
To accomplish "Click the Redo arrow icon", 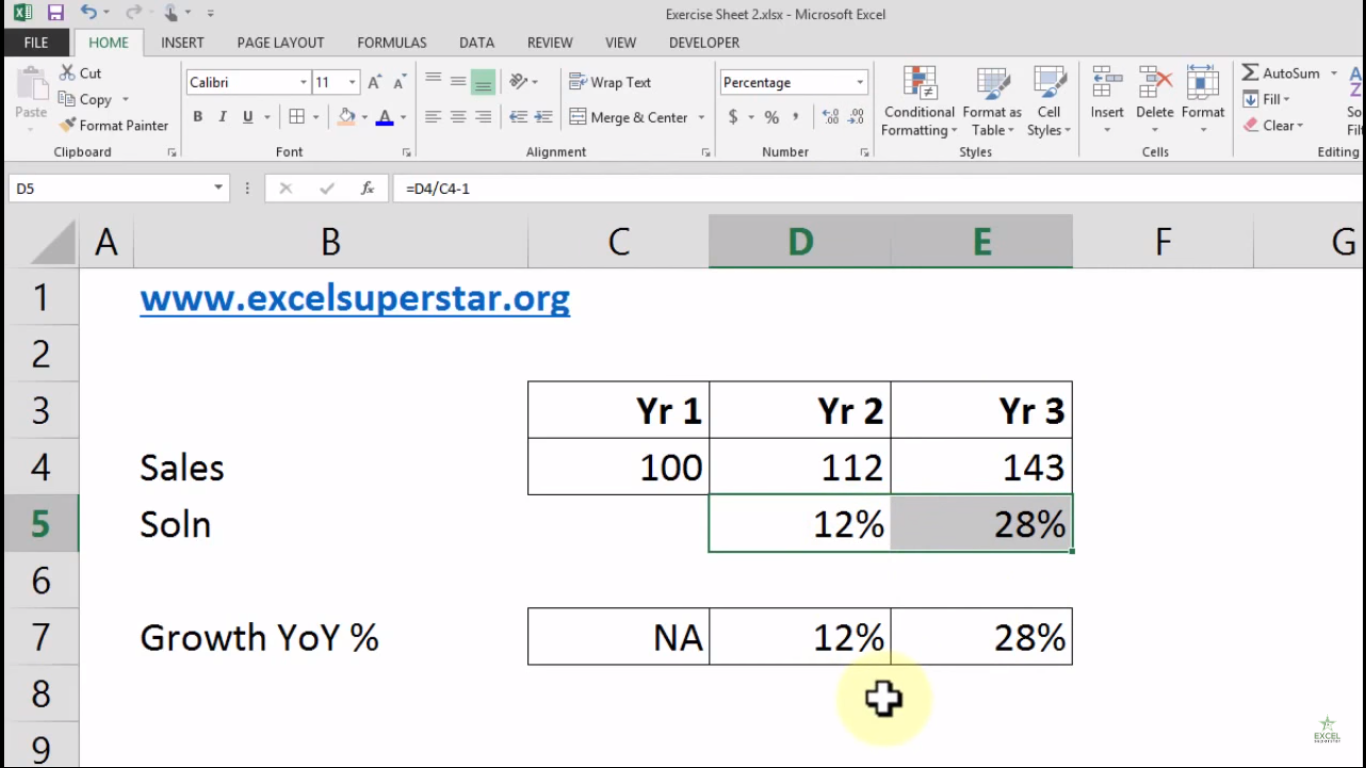I will (x=133, y=13).
